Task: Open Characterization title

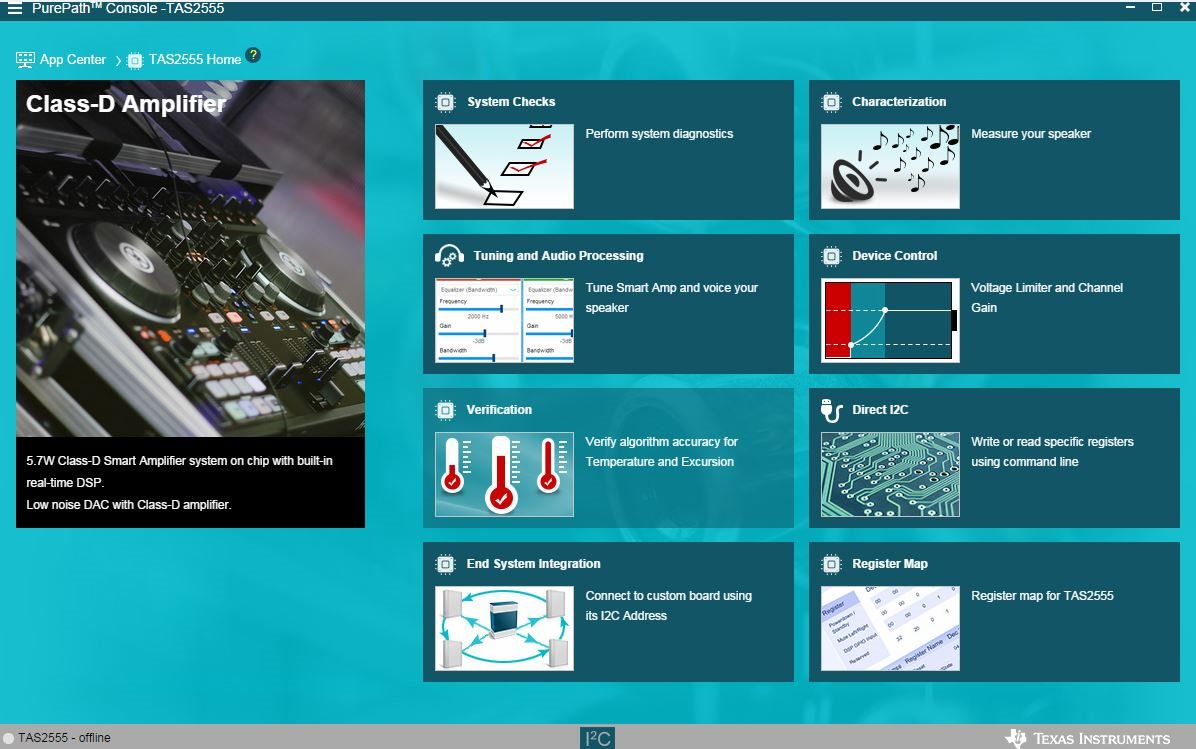Action: click(899, 101)
